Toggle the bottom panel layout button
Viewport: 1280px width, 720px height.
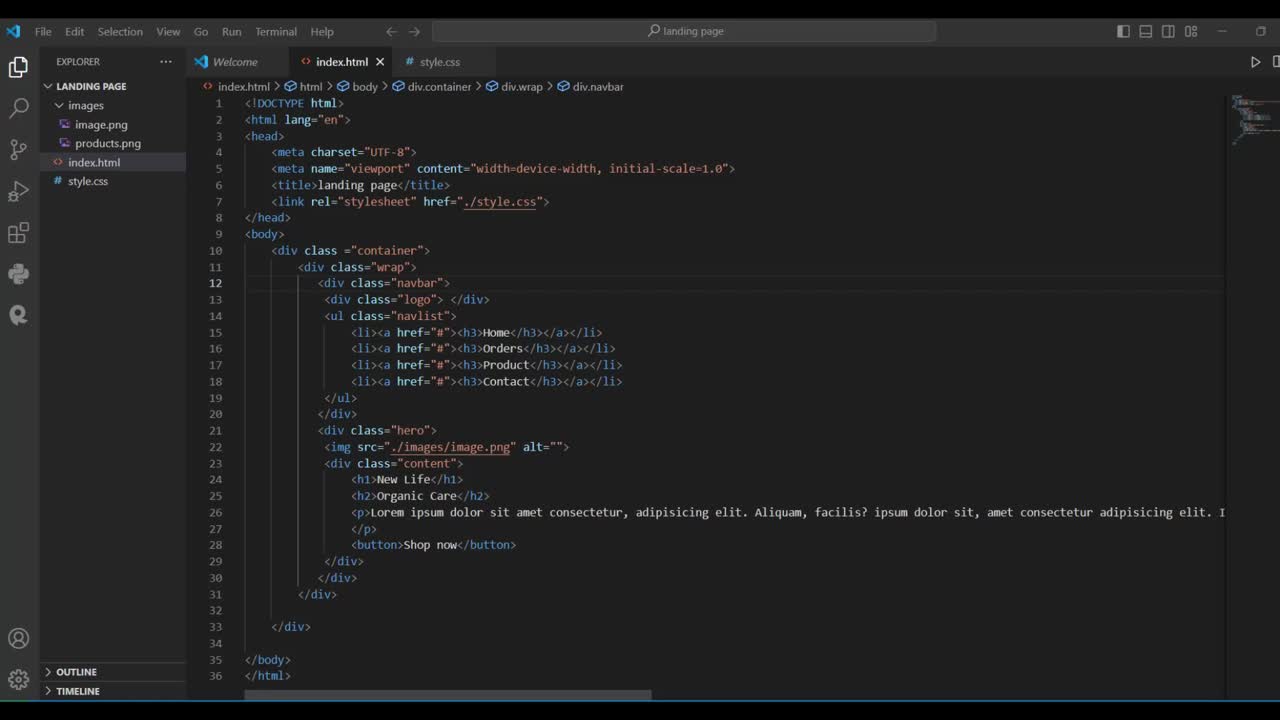1146,31
